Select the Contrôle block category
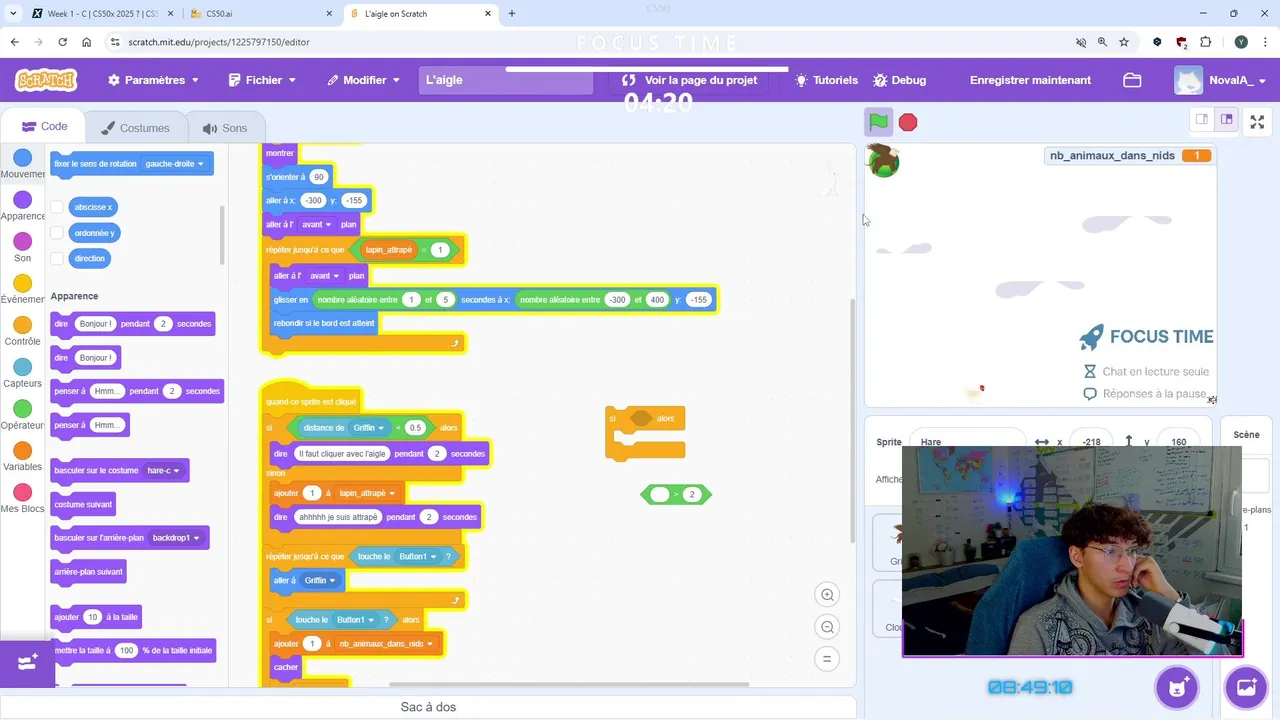This screenshot has width=1280, height=720. pyautogui.click(x=23, y=331)
